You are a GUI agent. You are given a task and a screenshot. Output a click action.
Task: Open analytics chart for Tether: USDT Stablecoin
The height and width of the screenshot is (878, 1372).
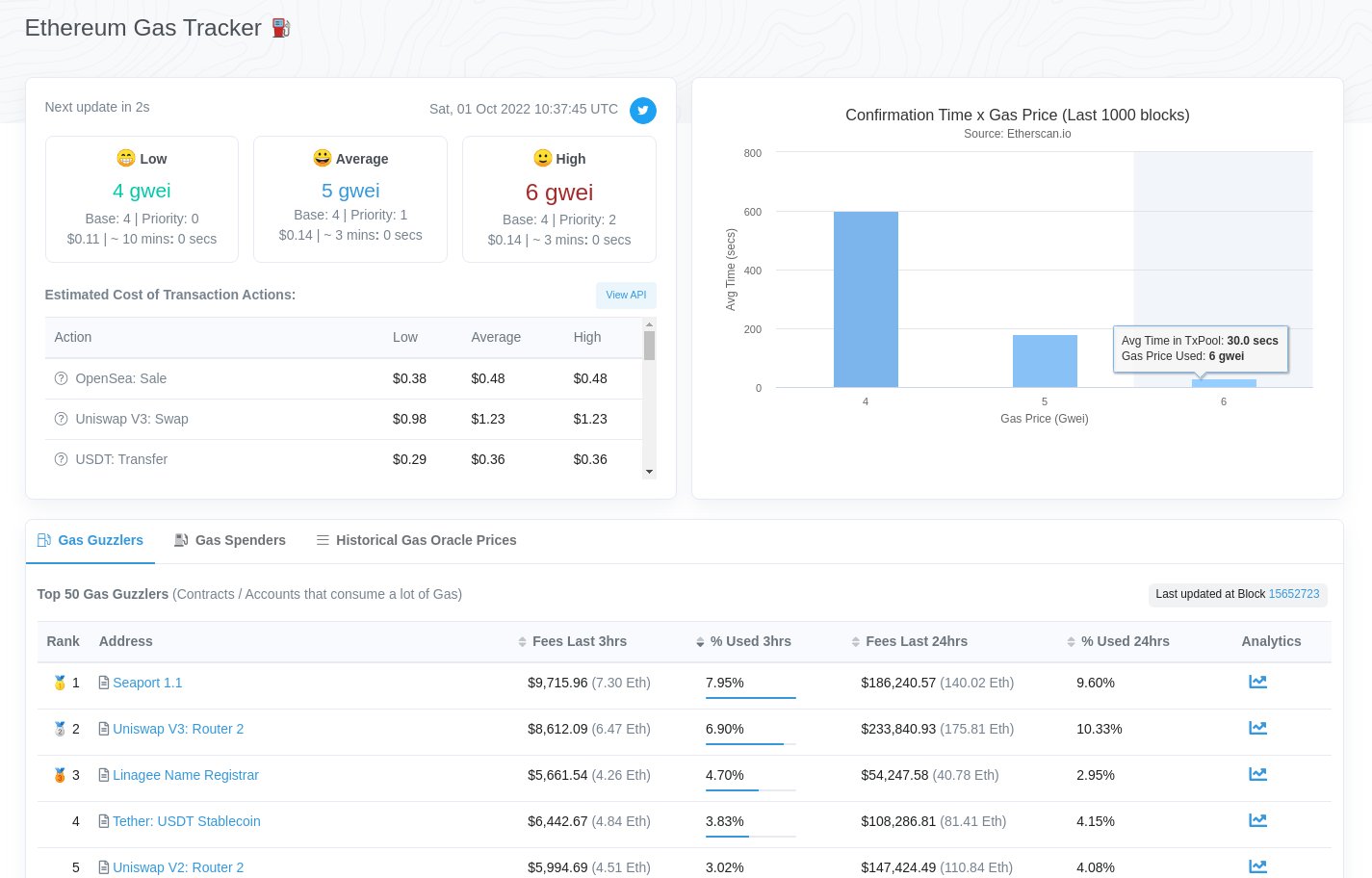pyautogui.click(x=1257, y=820)
